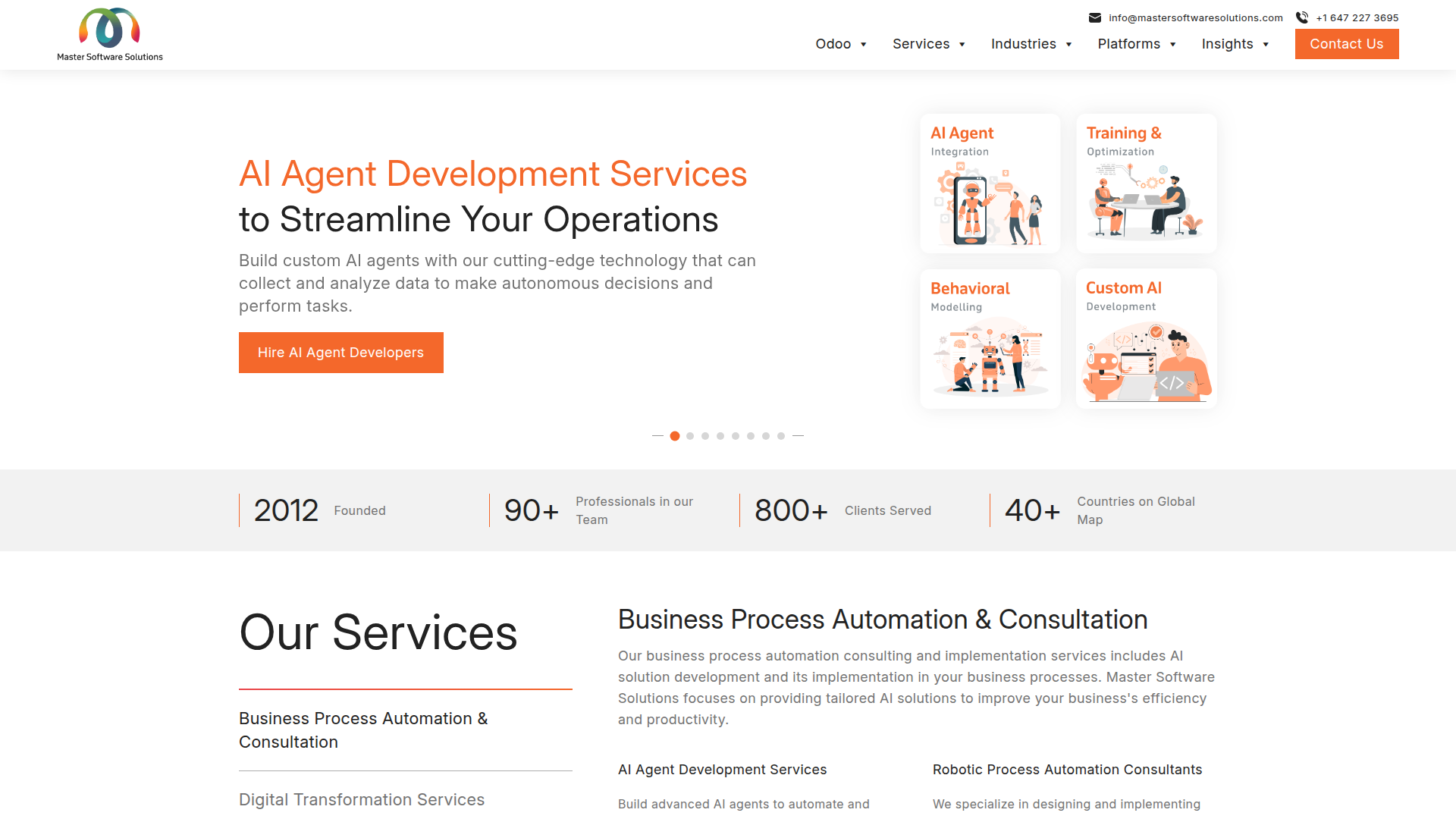Open the Platforms menu
1456x819 pixels.
1129,44
